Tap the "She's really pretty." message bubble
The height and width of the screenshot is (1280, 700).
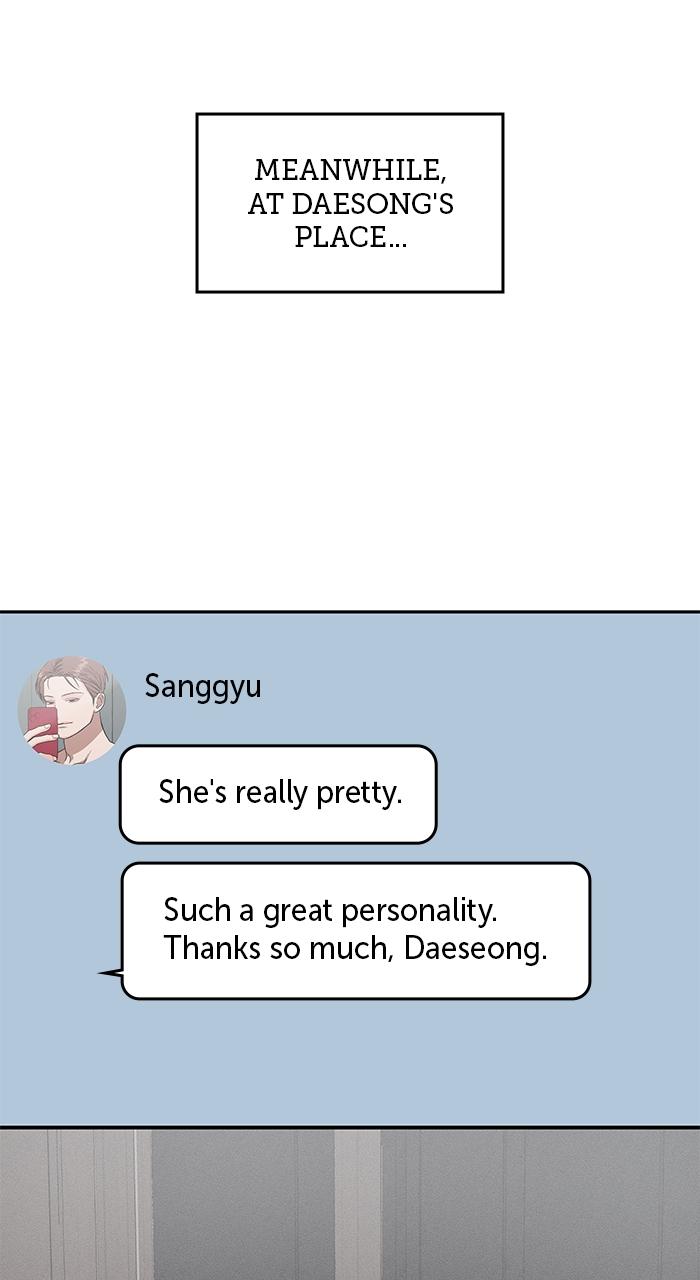pyautogui.click(x=278, y=794)
